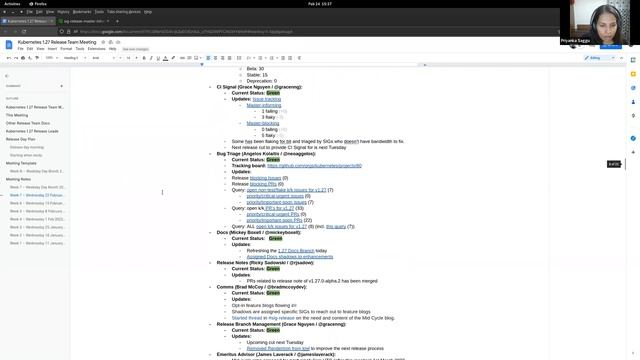Click the Google Docs home icon
Viewport: 640px width, 360px height.
(x=9, y=44)
